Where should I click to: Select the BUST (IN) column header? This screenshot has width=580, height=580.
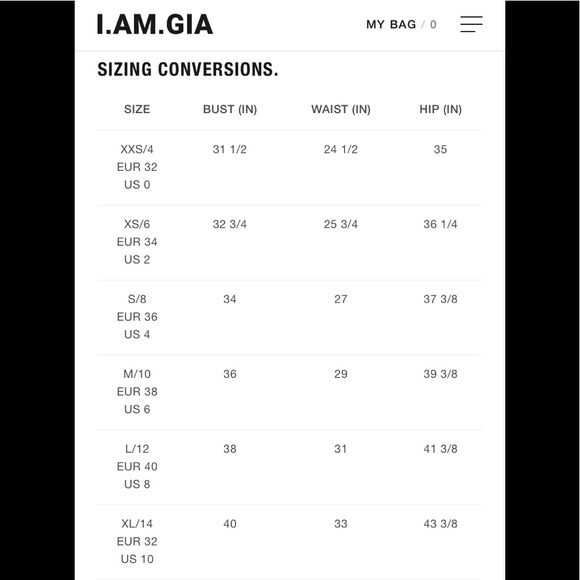coord(230,109)
